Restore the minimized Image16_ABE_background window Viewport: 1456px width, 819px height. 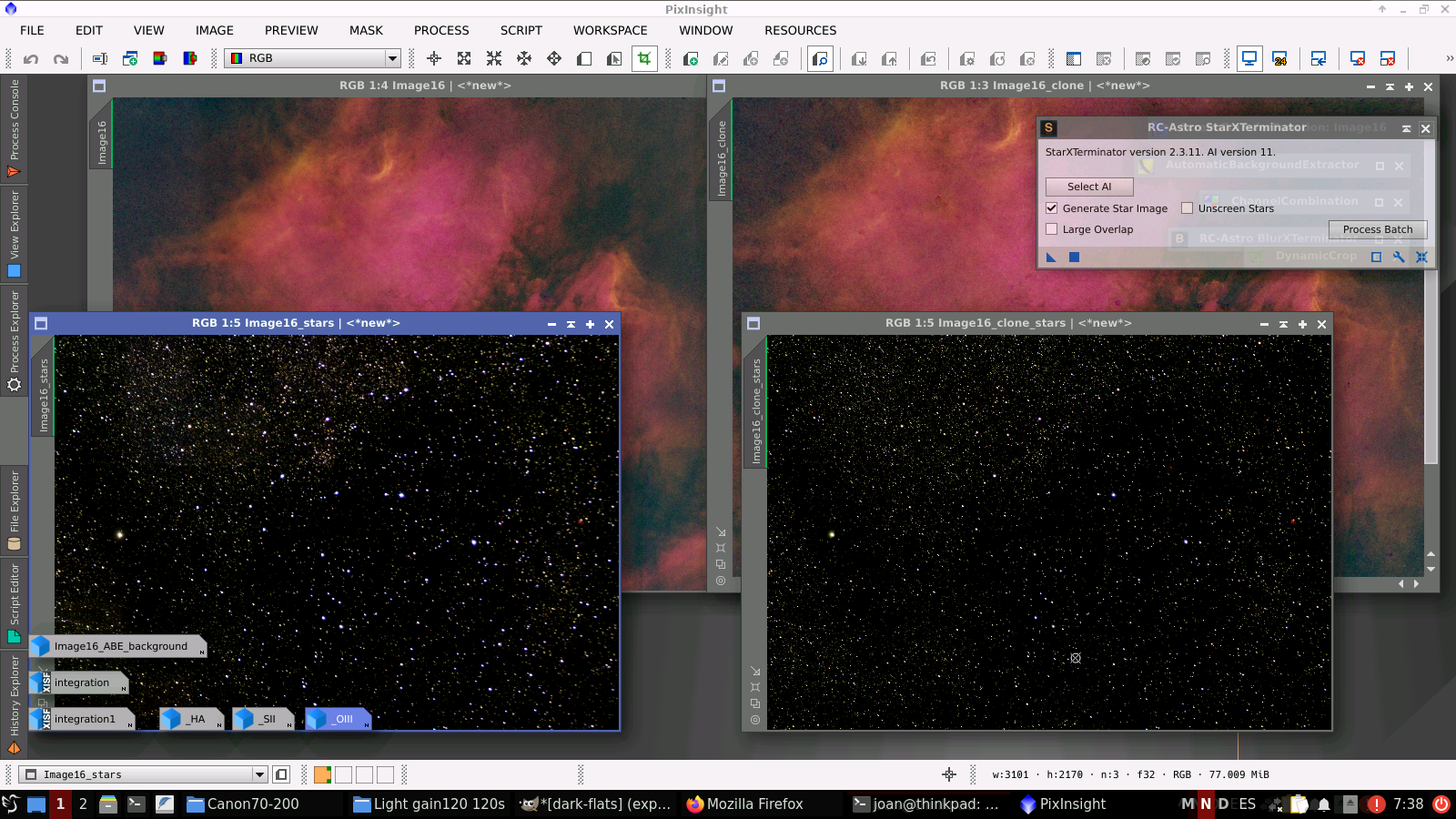click(119, 646)
